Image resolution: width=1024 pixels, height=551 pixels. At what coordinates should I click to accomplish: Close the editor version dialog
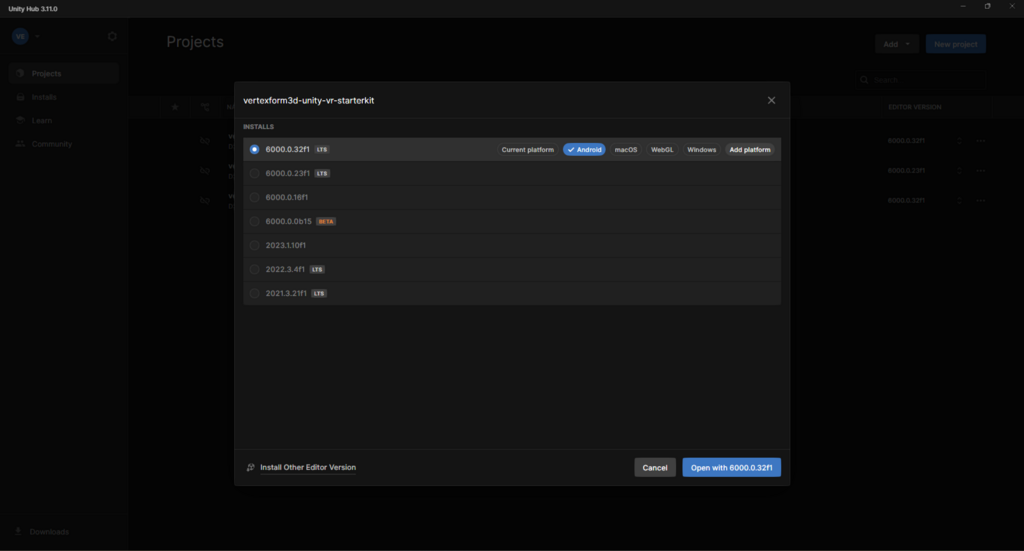point(771,101)
